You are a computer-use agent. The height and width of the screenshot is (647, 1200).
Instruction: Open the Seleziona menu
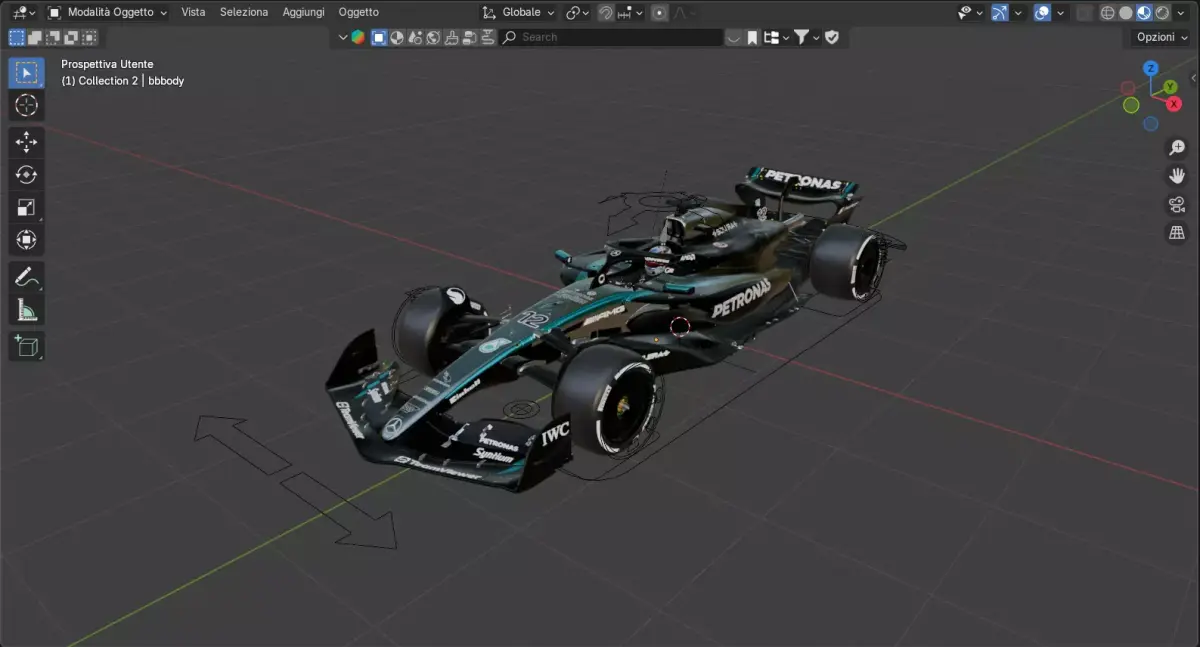pos(244,12)
